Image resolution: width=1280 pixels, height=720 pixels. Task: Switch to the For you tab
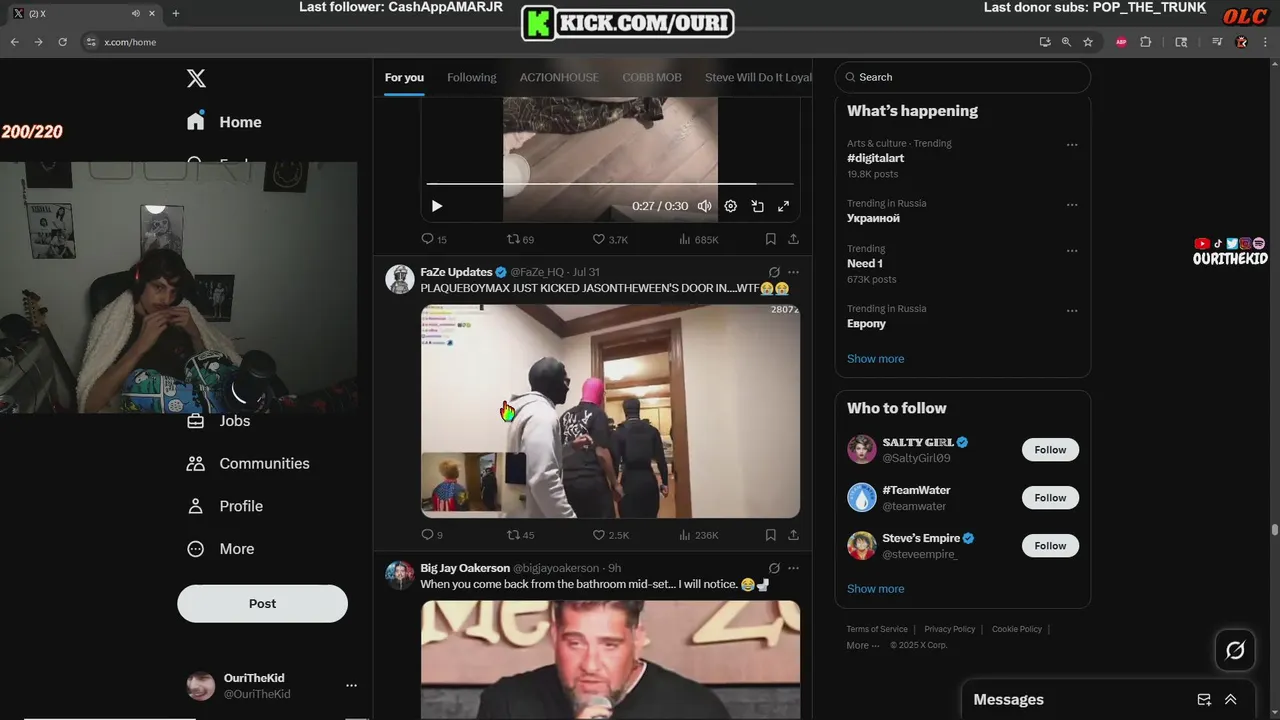(x=404, y=77)
